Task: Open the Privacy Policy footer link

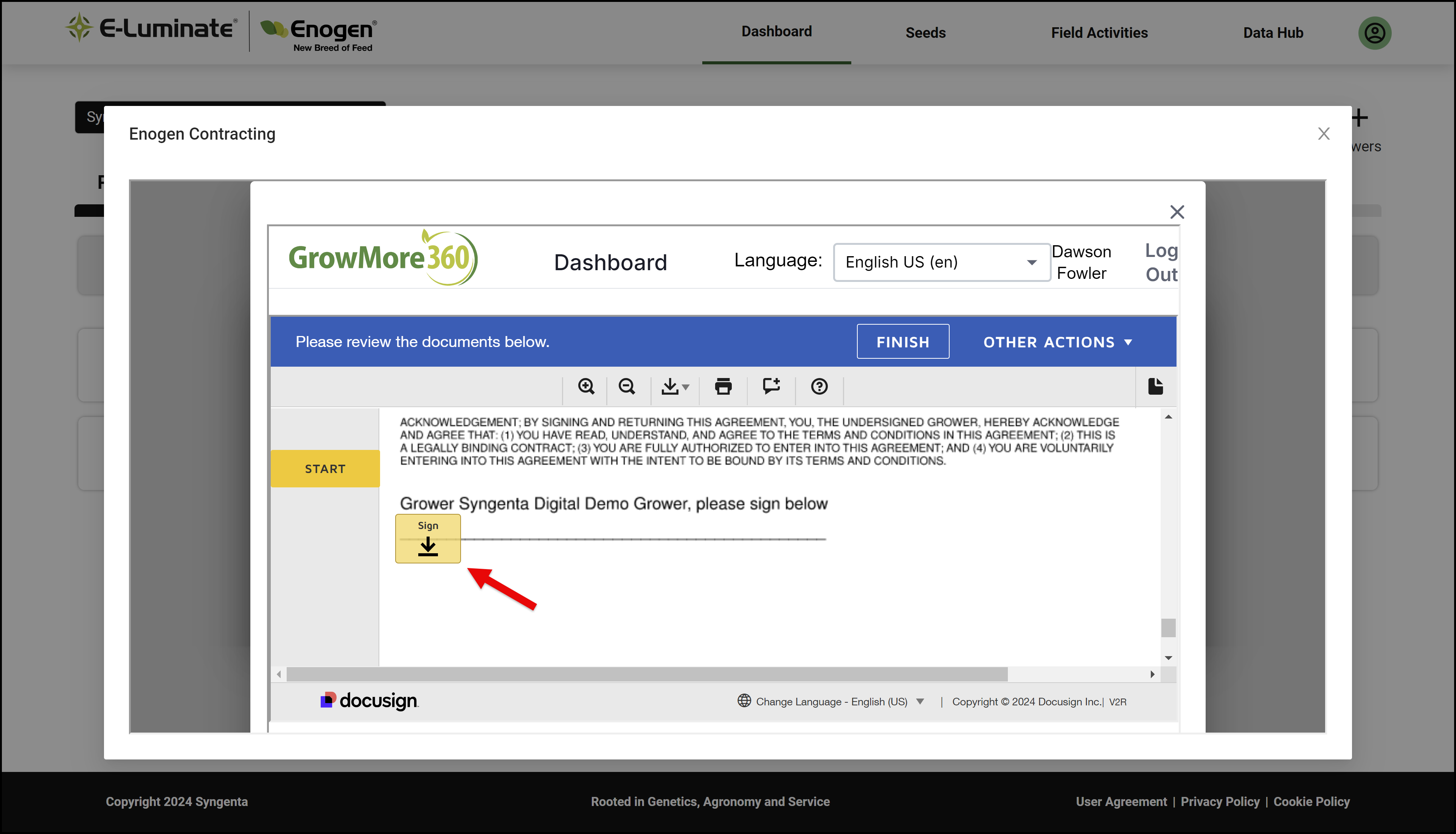Action: click(x=1220, y=802)
